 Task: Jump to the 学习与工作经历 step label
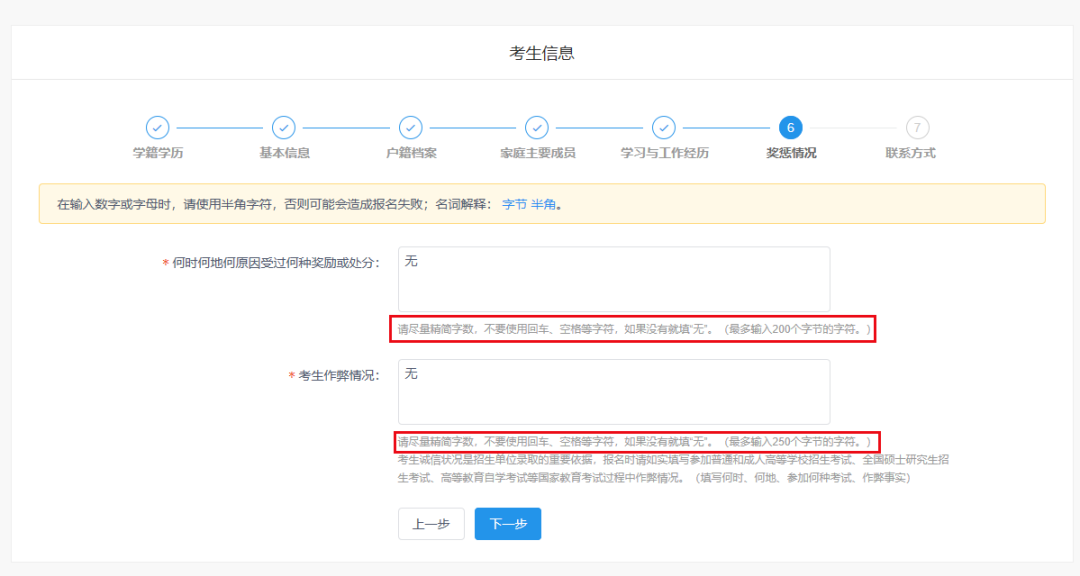click(664, 153)
